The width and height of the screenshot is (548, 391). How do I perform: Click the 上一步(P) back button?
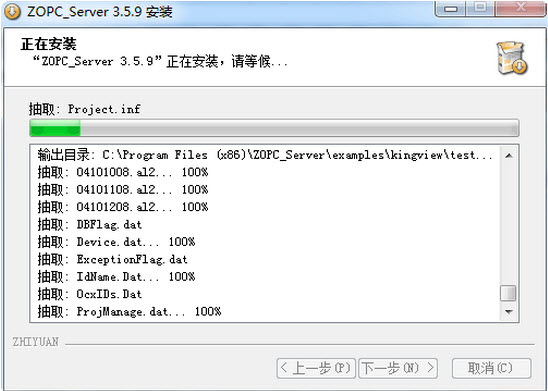[x=316, y=368]
